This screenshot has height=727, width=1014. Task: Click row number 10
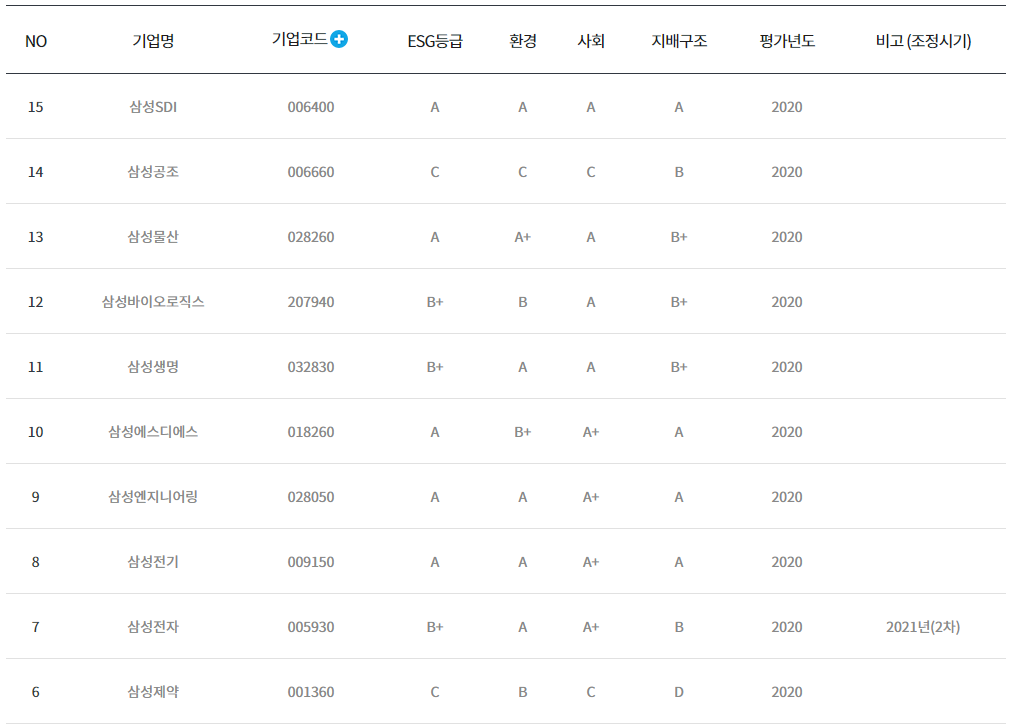pyautogui.click(x=36, y=432)
